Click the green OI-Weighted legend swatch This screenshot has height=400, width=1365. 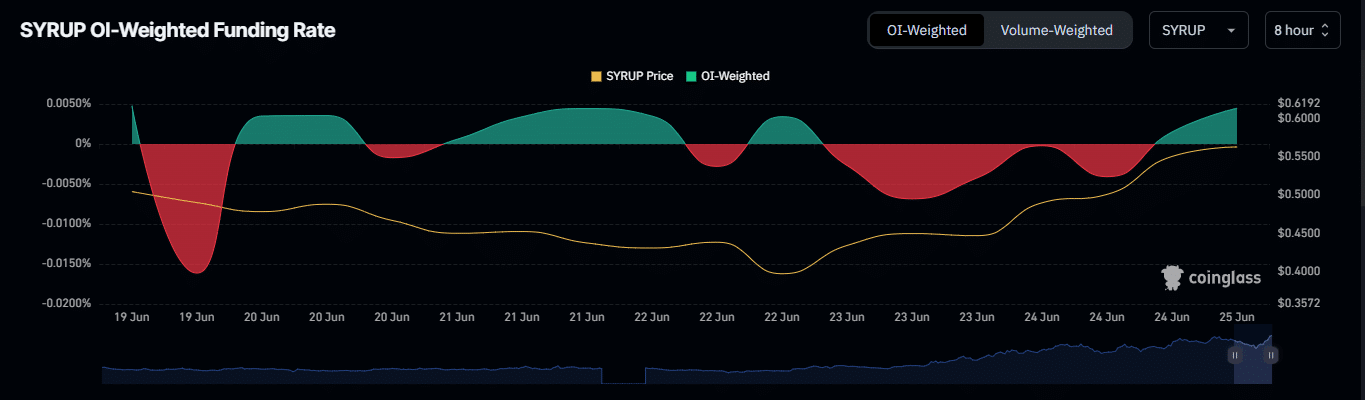tap(692, 76)
